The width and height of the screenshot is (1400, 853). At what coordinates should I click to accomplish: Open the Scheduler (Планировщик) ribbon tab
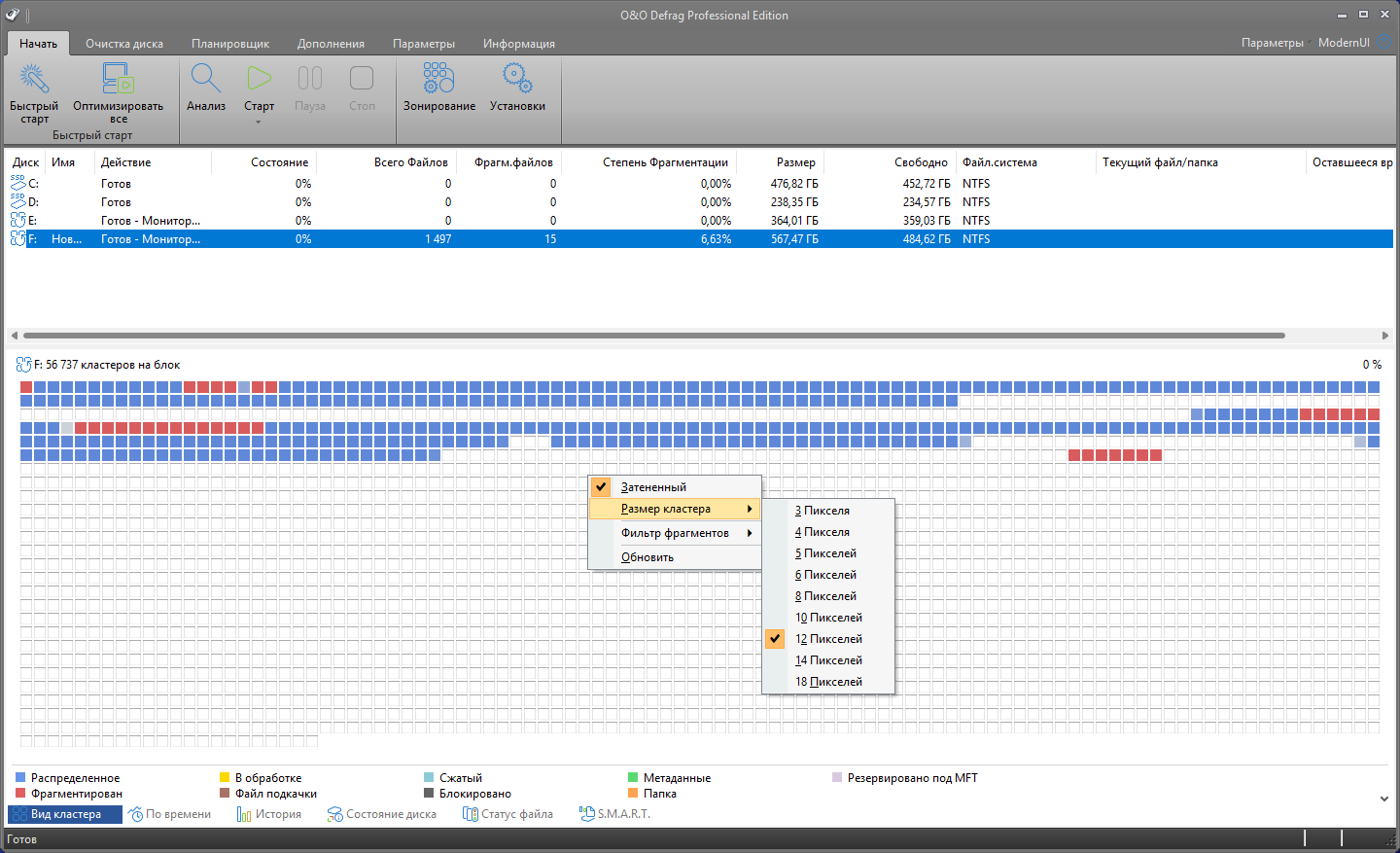click(x=230, y=44)
